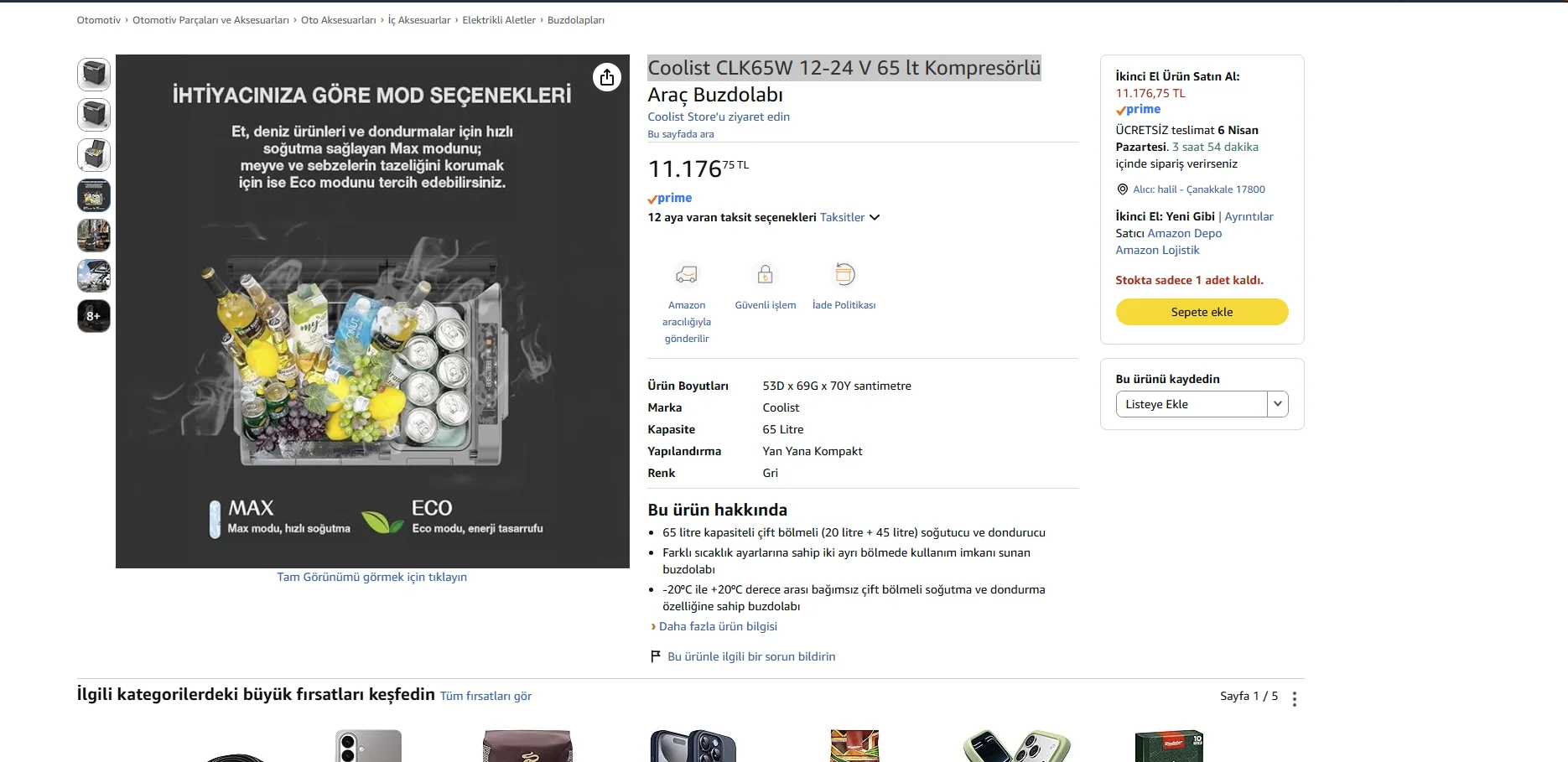Click the Amazon delivery truck icon
Viewport: 1568px width, 762px height.
tap(687, 274)
